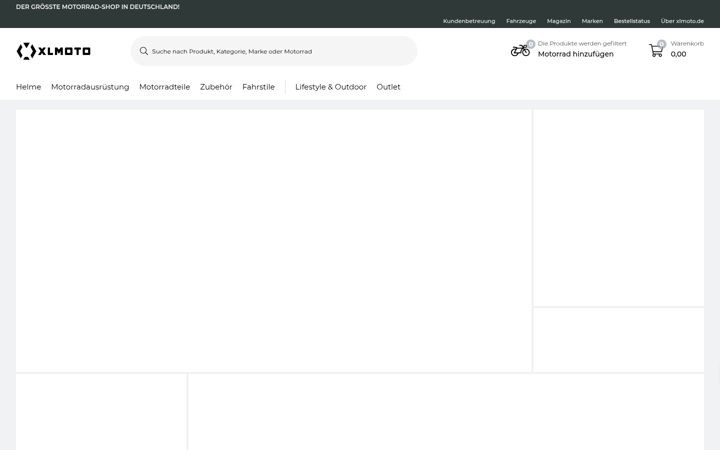Image resolution: width=720 pixels, height=450 pixels.
Task: Open the Kundenbetreuung link
Action: (469, 21)
